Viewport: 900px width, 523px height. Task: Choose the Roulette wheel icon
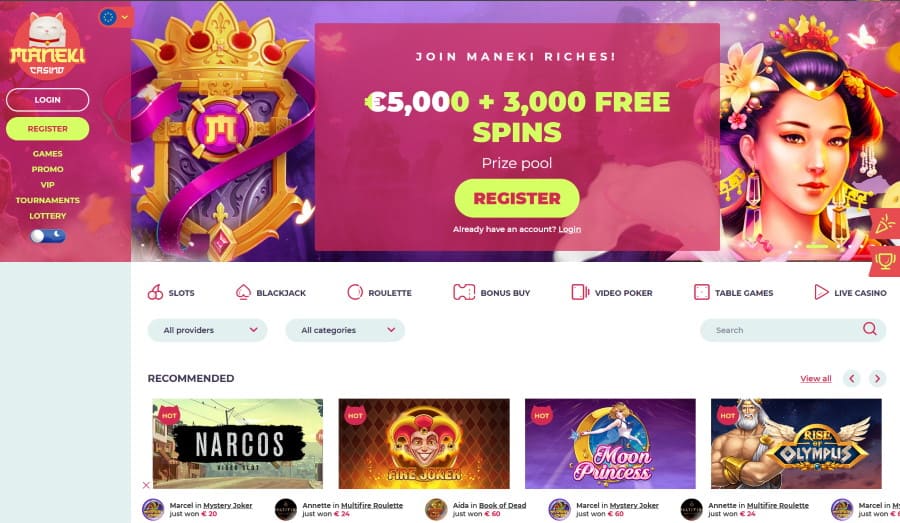(x=355, y=292)
